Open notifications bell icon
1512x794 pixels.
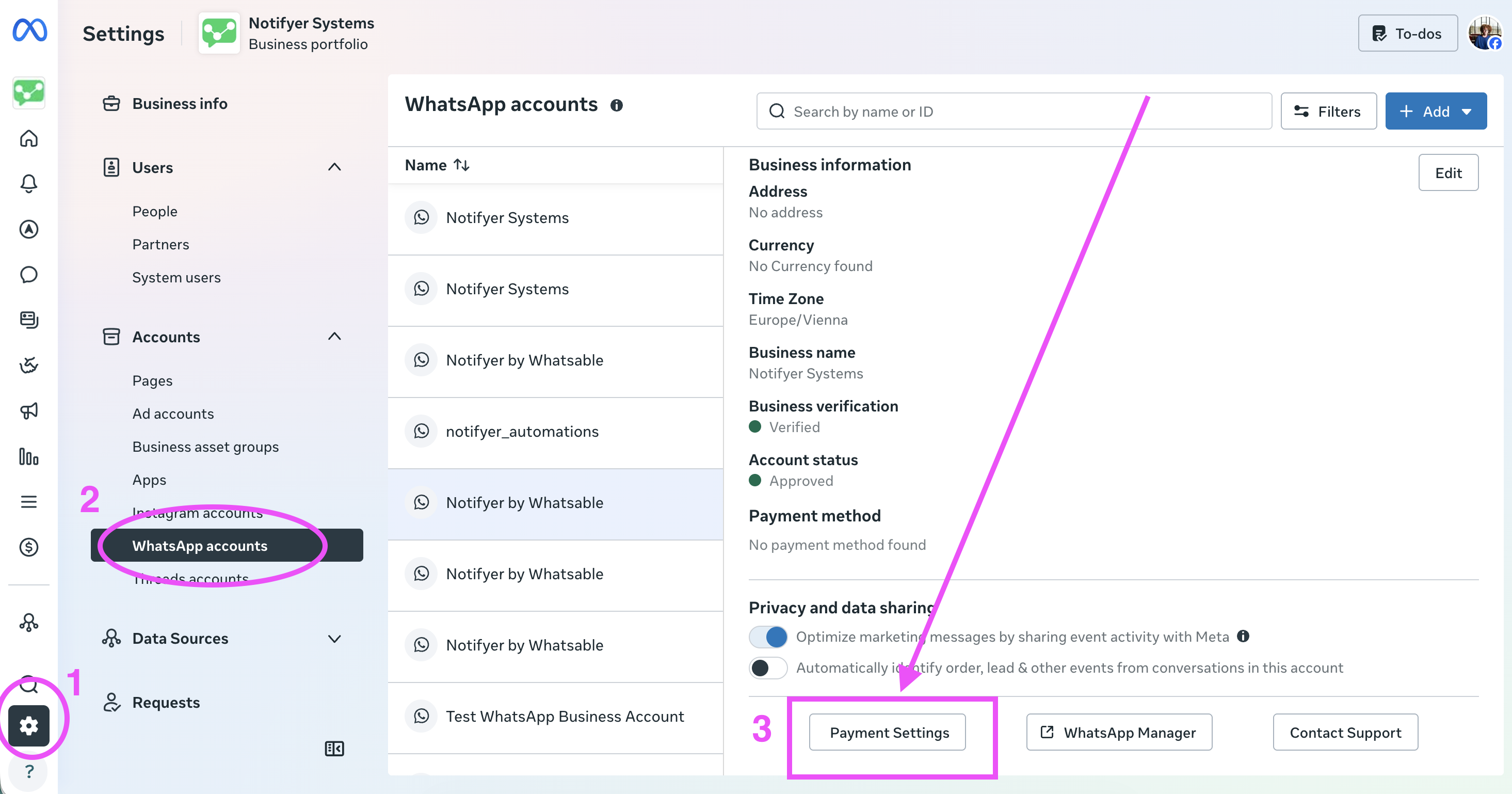(29, 184)
